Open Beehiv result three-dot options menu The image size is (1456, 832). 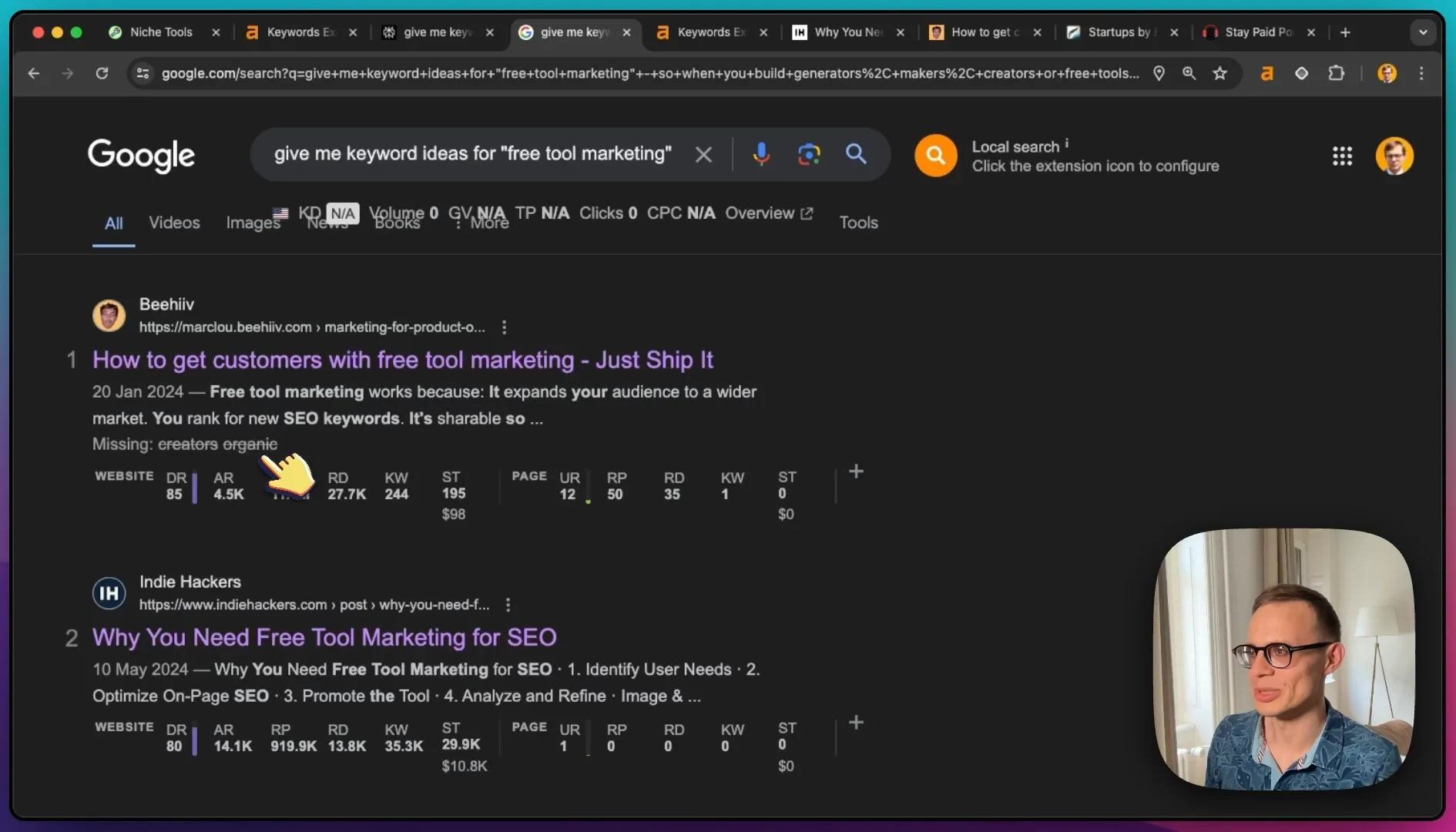[x=504, y=327]
